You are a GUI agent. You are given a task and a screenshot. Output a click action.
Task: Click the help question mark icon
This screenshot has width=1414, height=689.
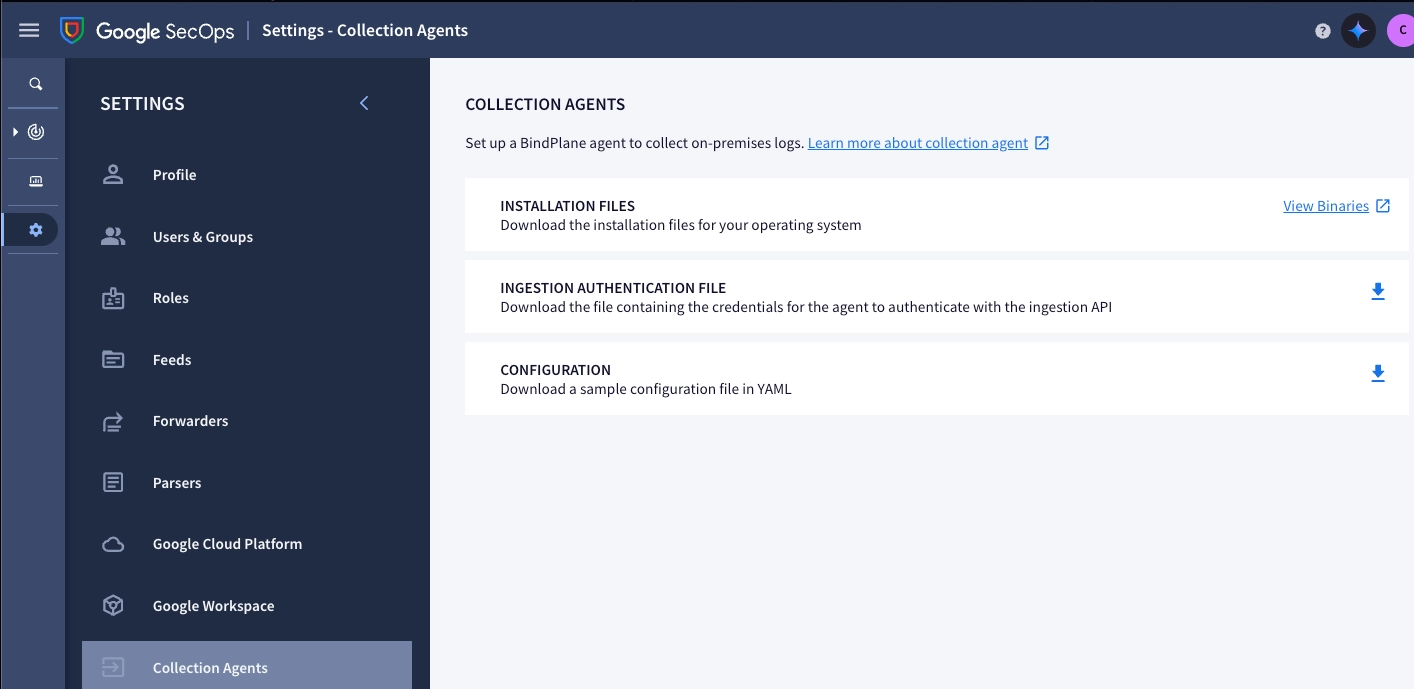(x=1322, y=30)
